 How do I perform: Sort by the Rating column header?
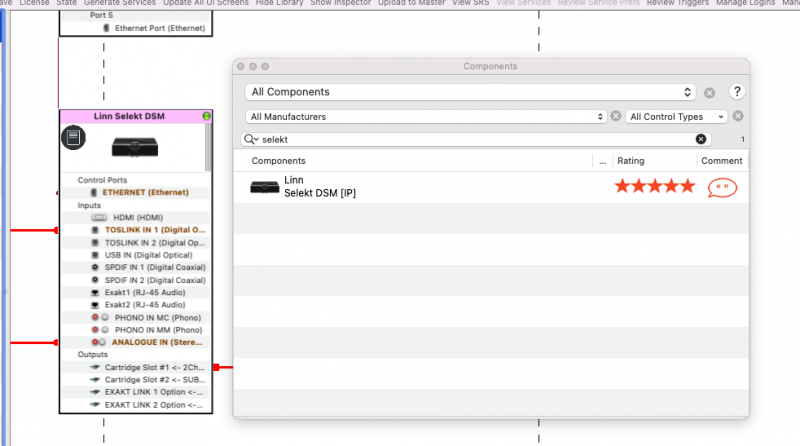pyautogui.click(x=631, y=161)
